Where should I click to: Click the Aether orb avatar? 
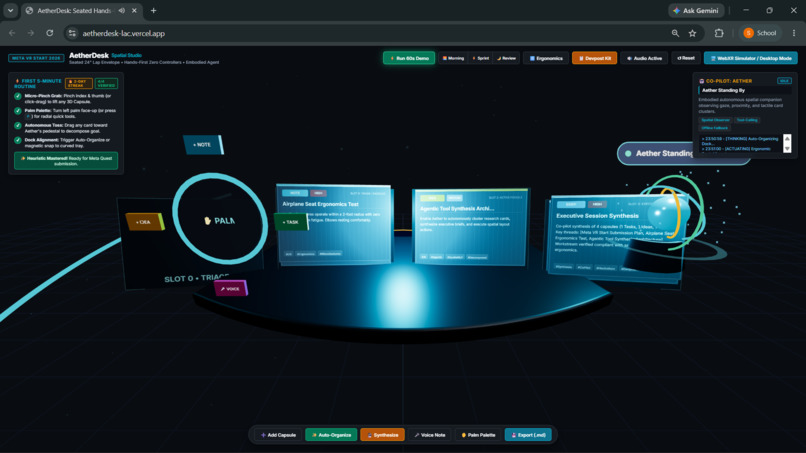coord(666,213)
